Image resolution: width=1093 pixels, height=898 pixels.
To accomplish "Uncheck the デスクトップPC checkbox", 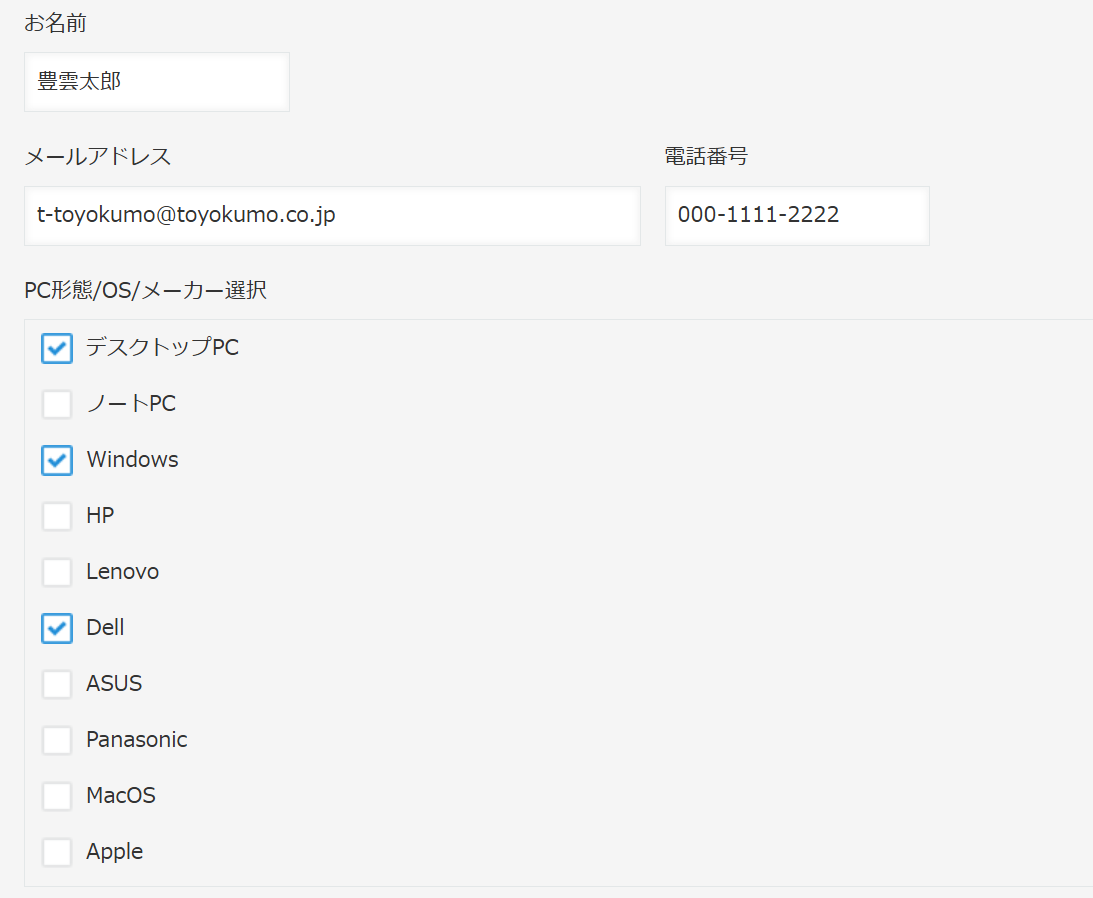I will 56,348.
